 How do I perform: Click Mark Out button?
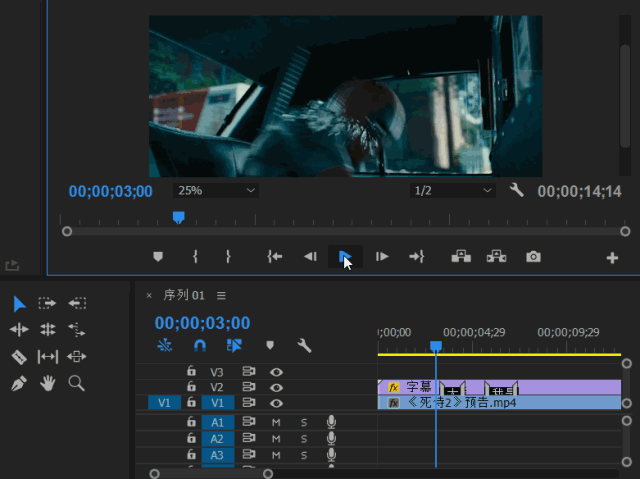[x=228, y=257]
